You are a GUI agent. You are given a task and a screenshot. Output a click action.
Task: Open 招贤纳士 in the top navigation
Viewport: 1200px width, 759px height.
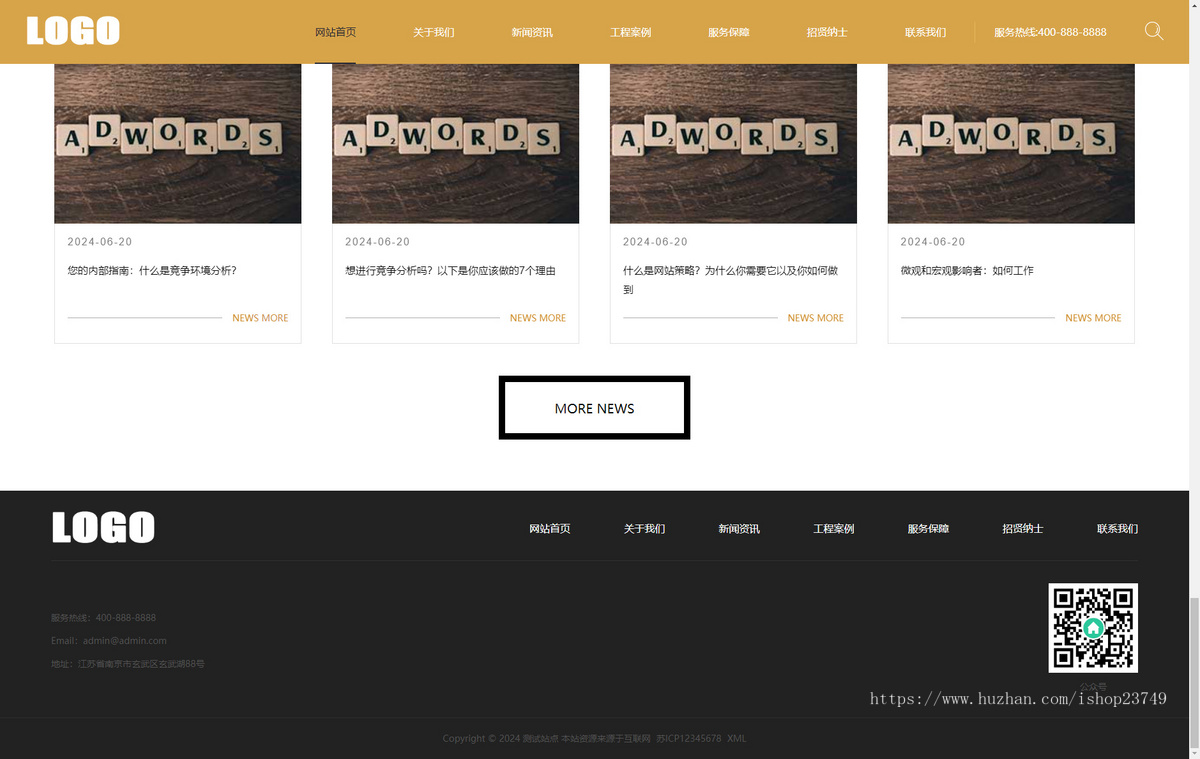827,32
